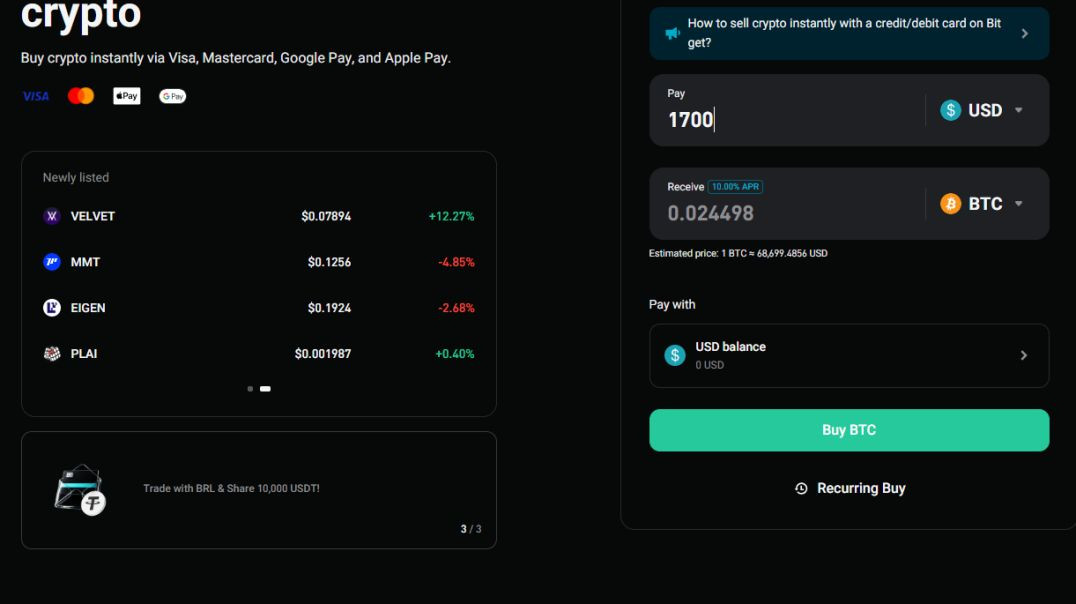Click the Pay with label
The image size is (1076, 604).
[672, 304]
